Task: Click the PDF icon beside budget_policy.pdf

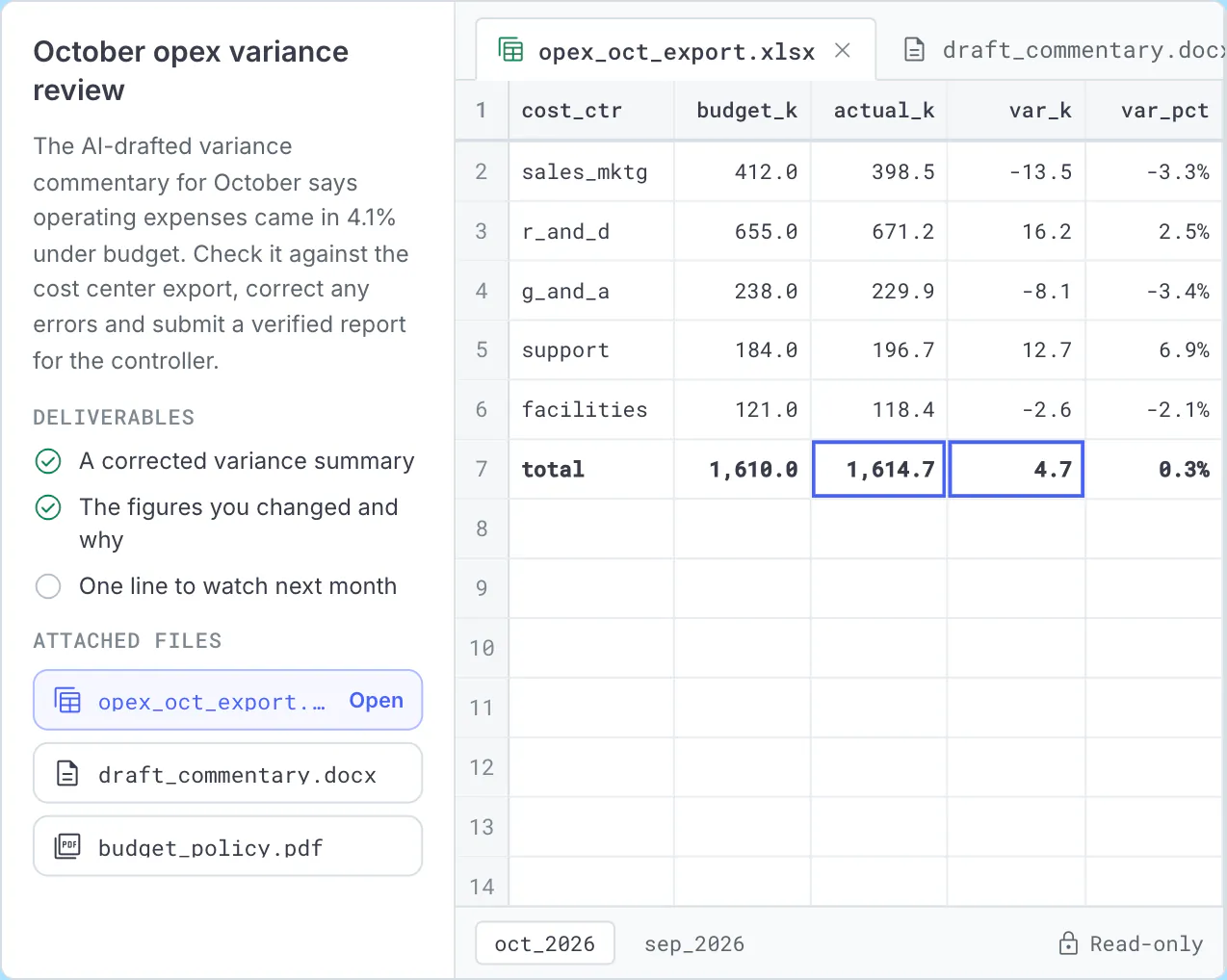Action: pyautogui.click(x=67, y=846)
